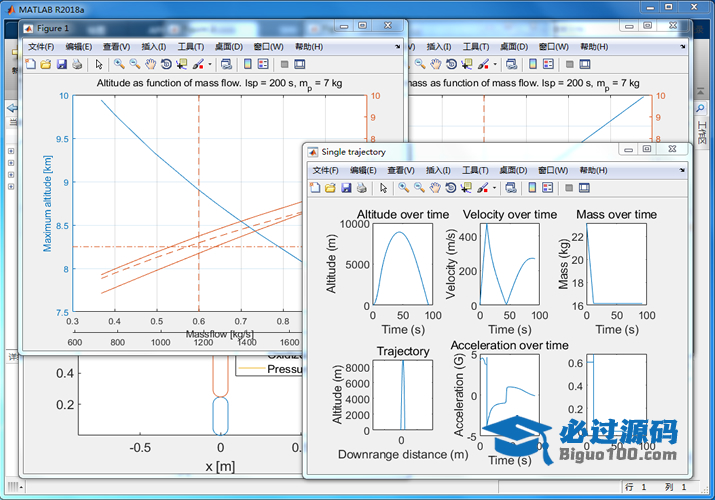
Task: Click Link Plot icon in Figure 1 toolbar
Action: click(x=226, y=64)
